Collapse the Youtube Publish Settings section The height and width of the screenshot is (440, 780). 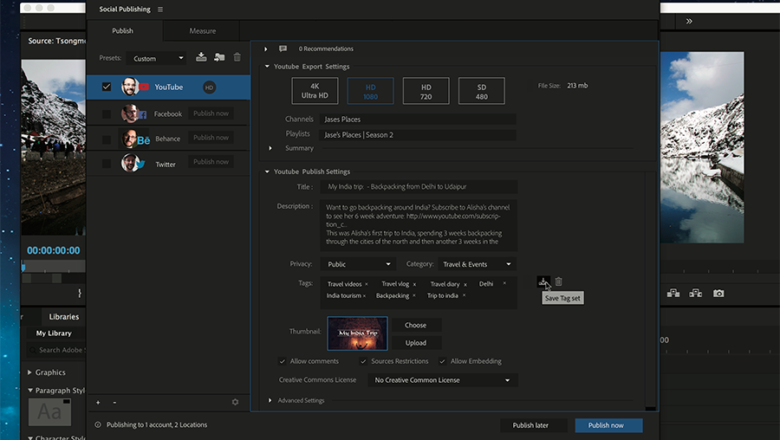point(267,172)
